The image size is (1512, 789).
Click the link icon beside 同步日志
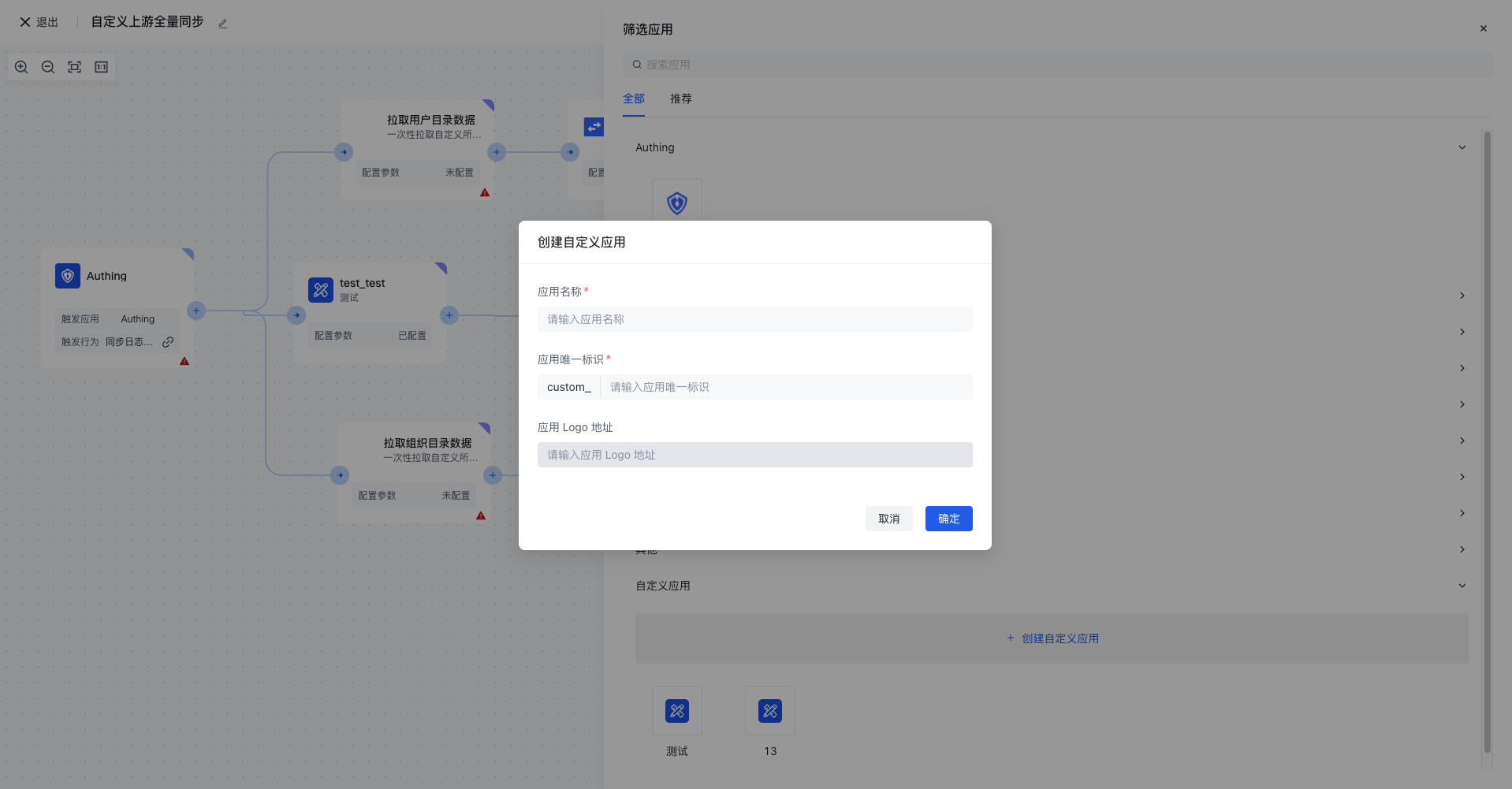168,342
